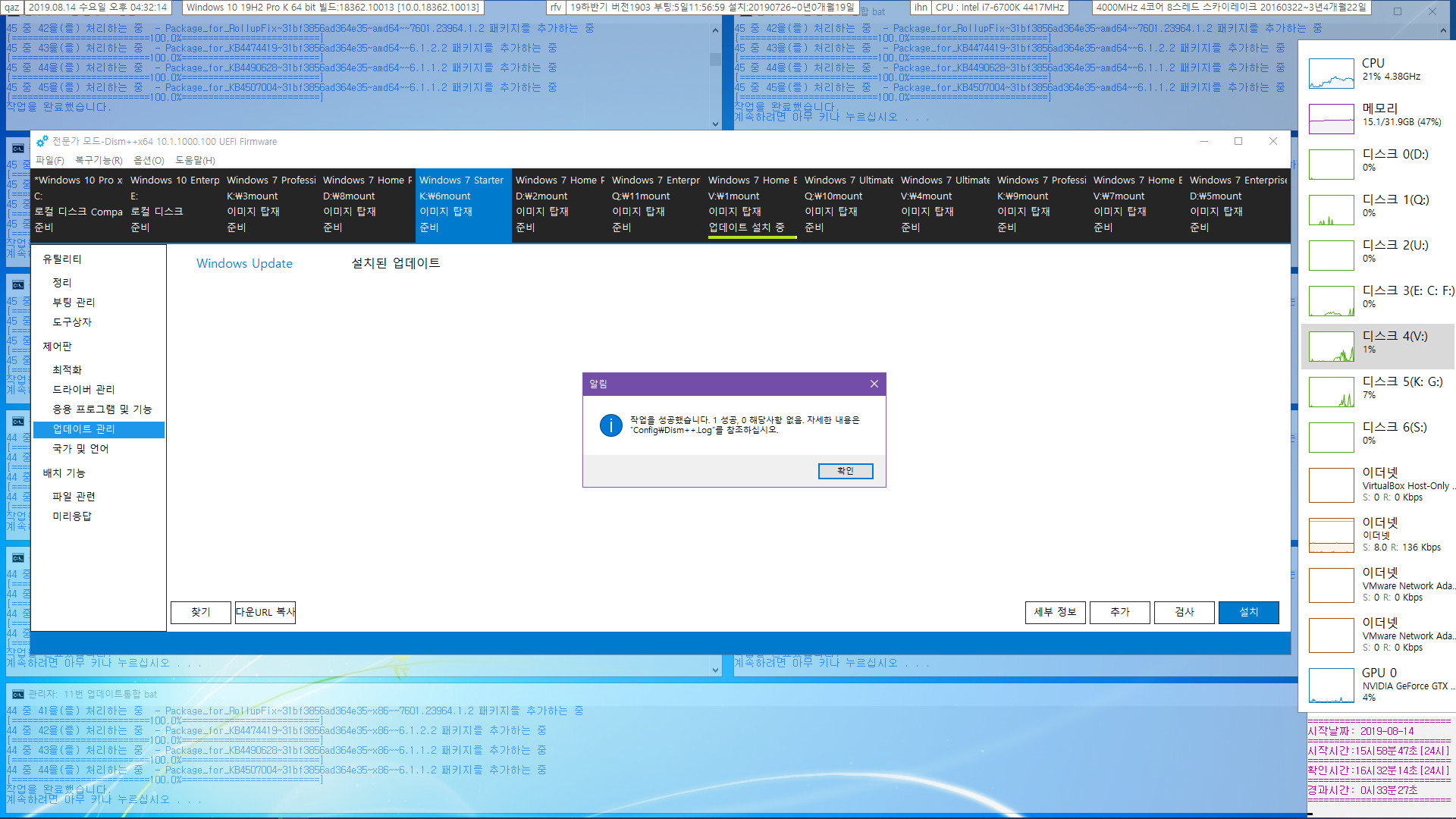Click the 확인 button in alert dialog
Screen dimensions: 1456x819
[x=846, y=471]
